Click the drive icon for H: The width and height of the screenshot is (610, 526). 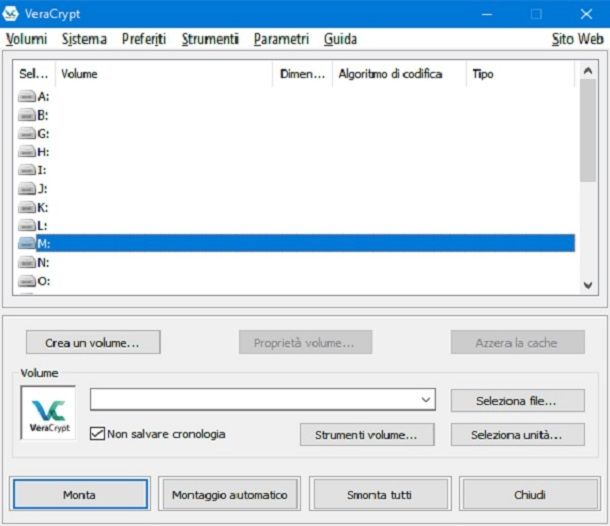pyautogui.click(x=27, y=151)
